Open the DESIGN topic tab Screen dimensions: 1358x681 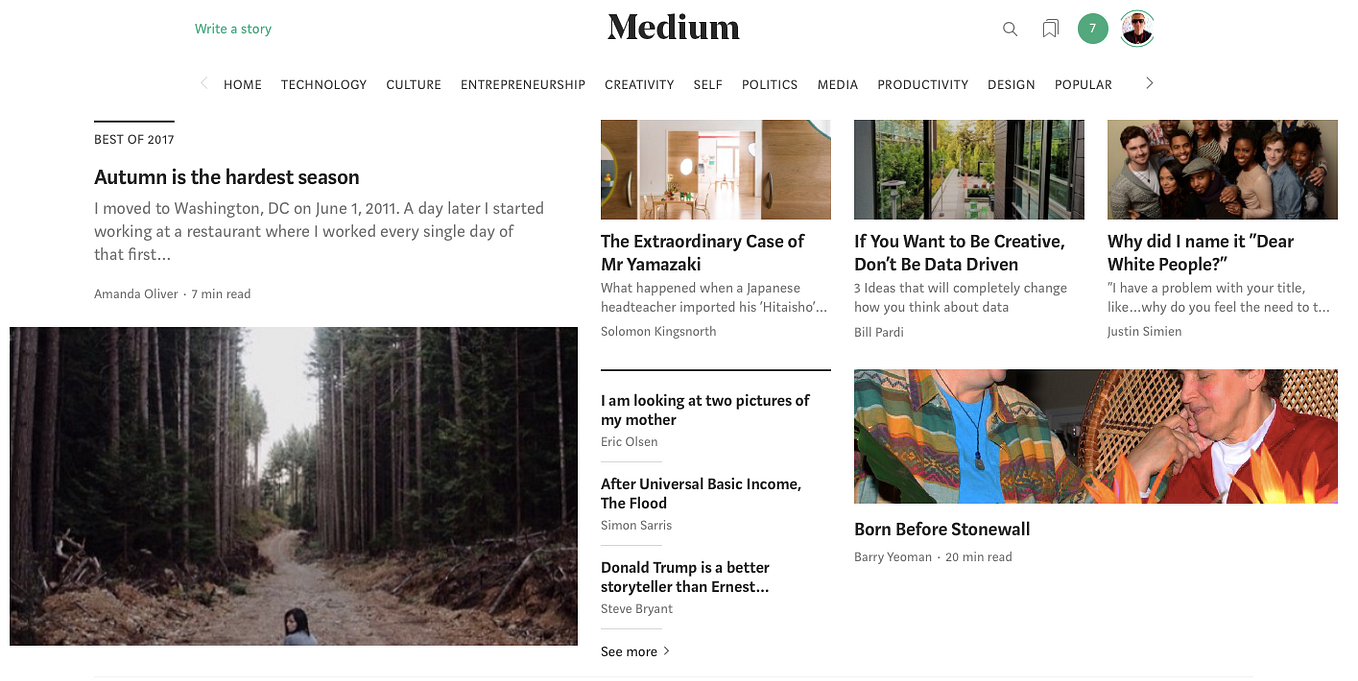click(x=1011, y=85)
